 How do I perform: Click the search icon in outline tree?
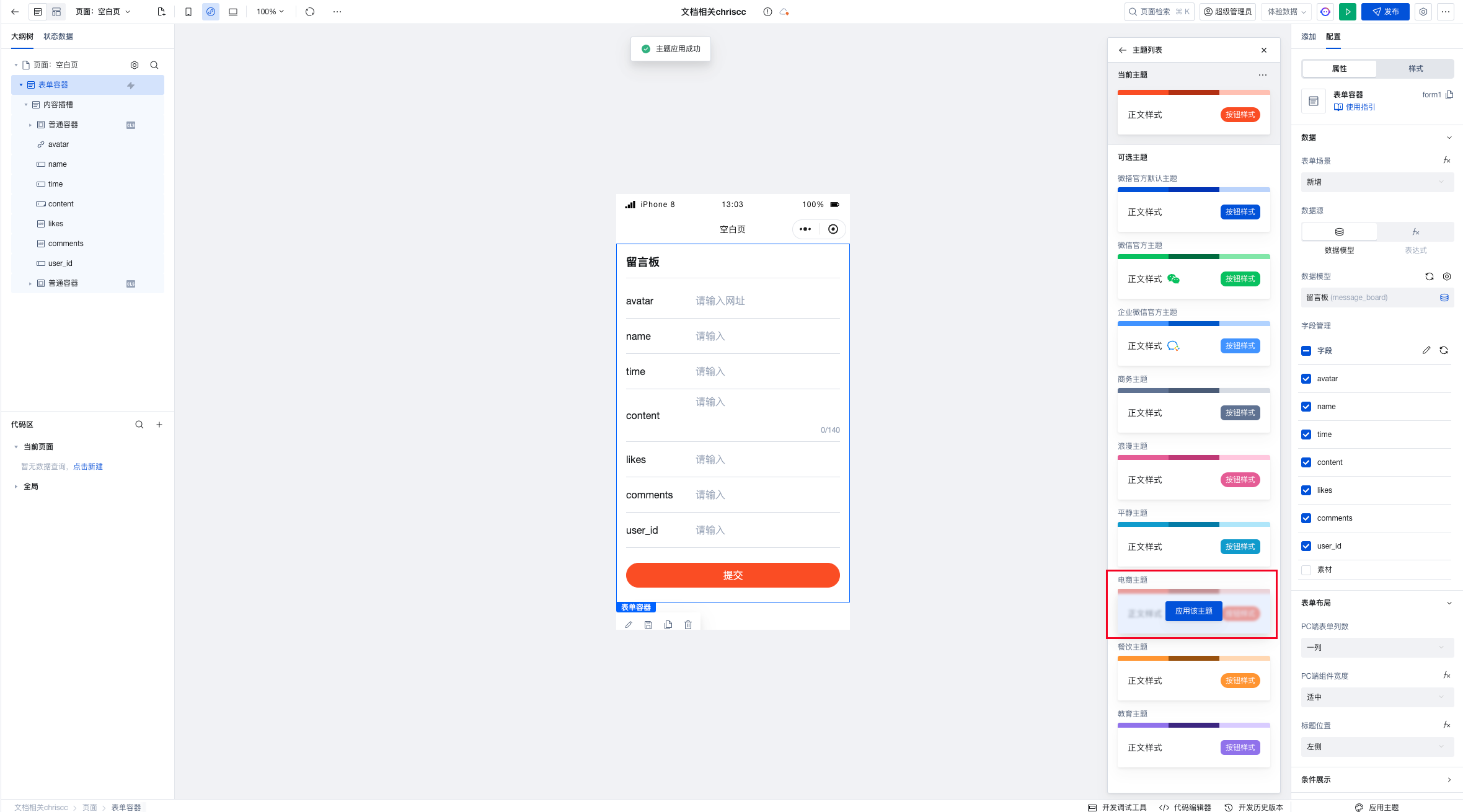tap(154, 65)
